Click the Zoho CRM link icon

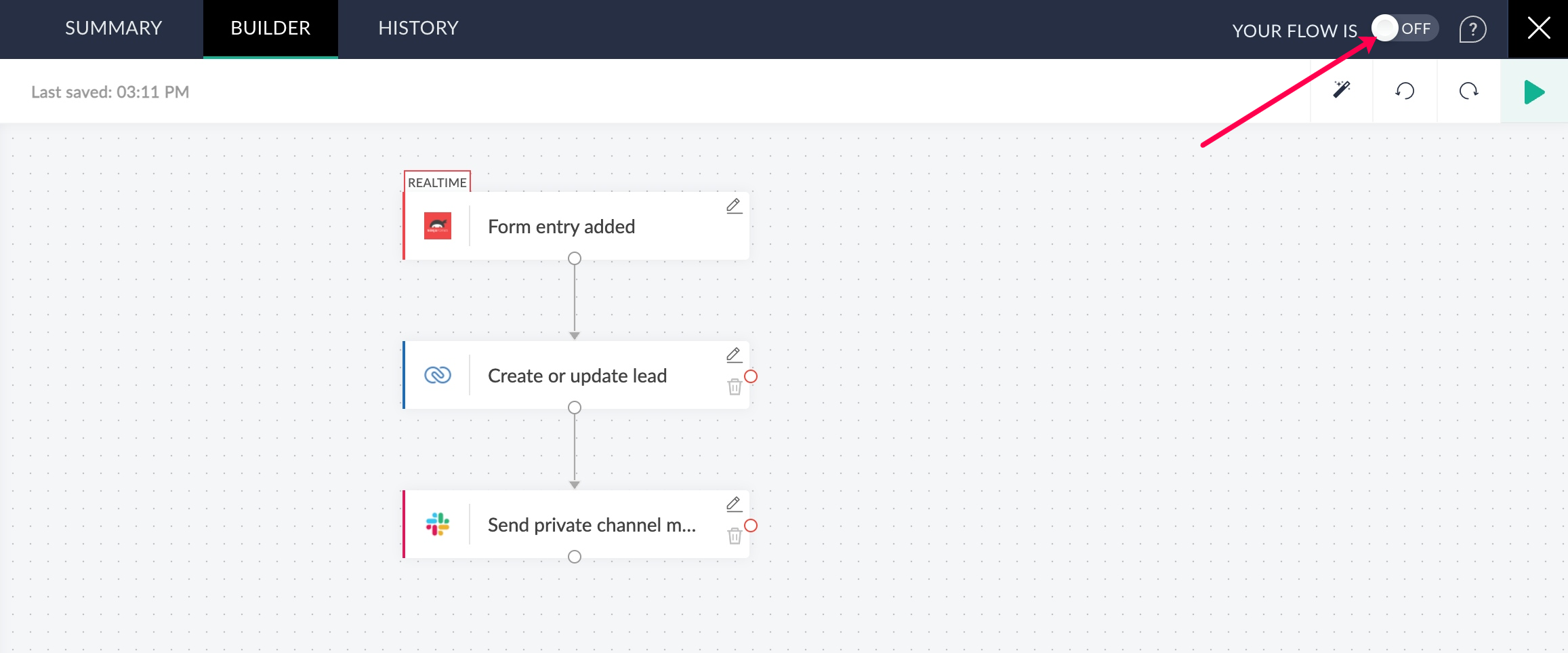coord(438,375)
